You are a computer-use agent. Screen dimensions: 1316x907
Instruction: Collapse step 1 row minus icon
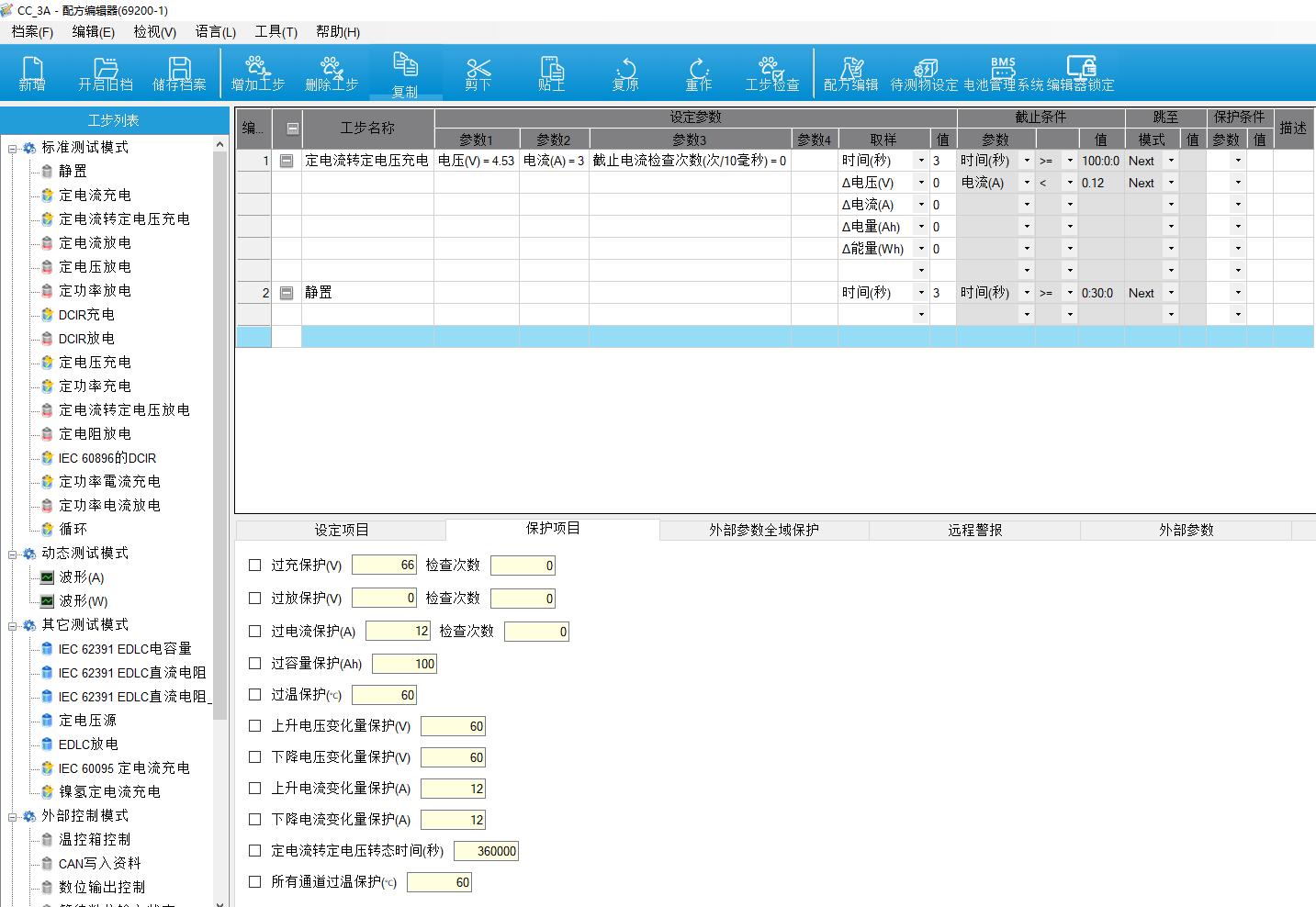pyautogui.click(x=287, y=161)
